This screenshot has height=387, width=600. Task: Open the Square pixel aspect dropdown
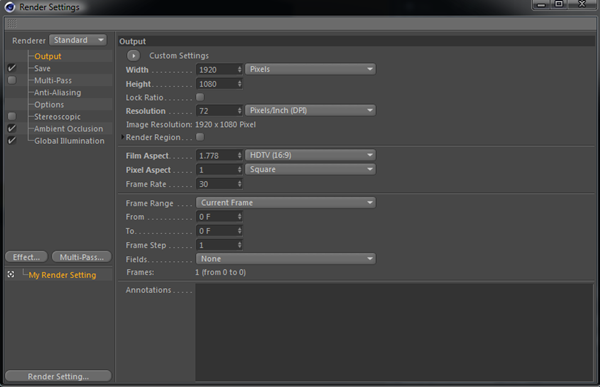click(x=310, y=169)
